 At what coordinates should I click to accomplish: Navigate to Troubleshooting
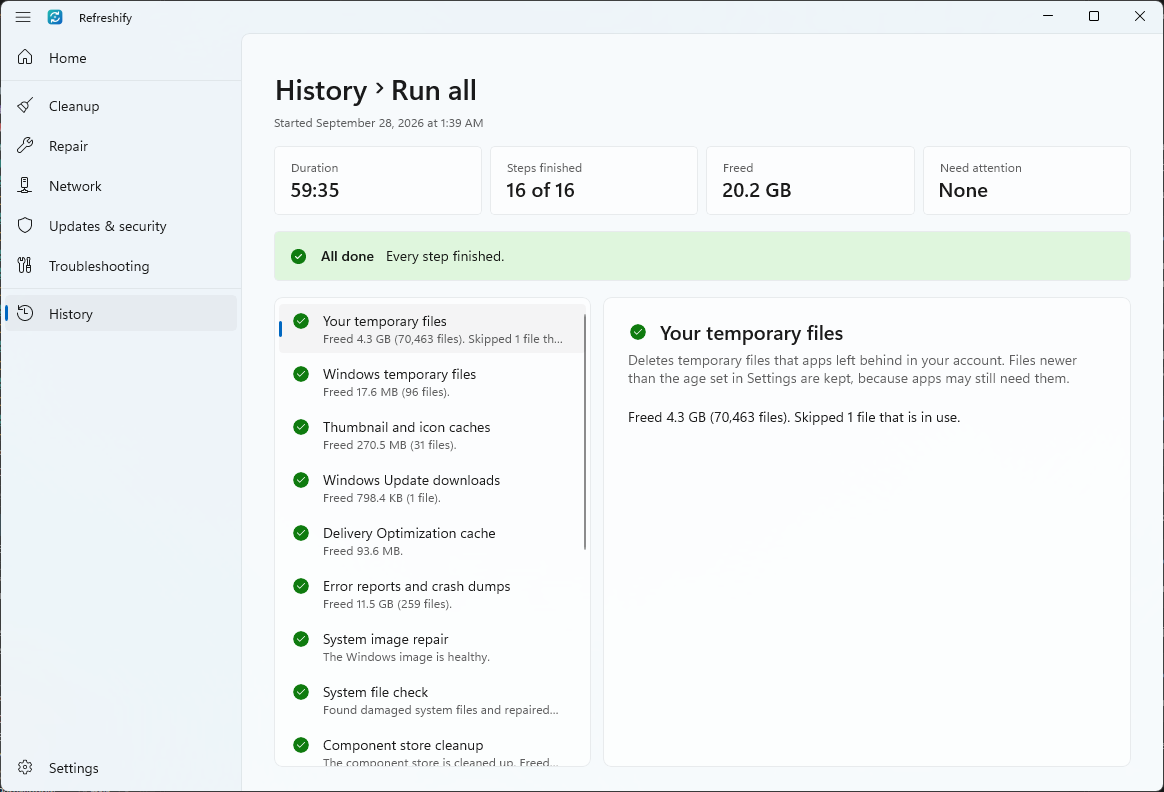click(x=121, y=266)
